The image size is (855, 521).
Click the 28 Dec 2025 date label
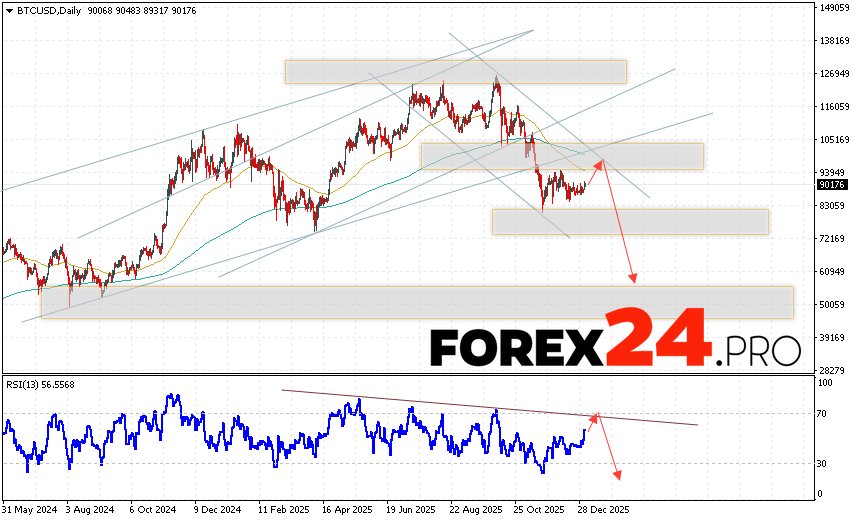603,509
